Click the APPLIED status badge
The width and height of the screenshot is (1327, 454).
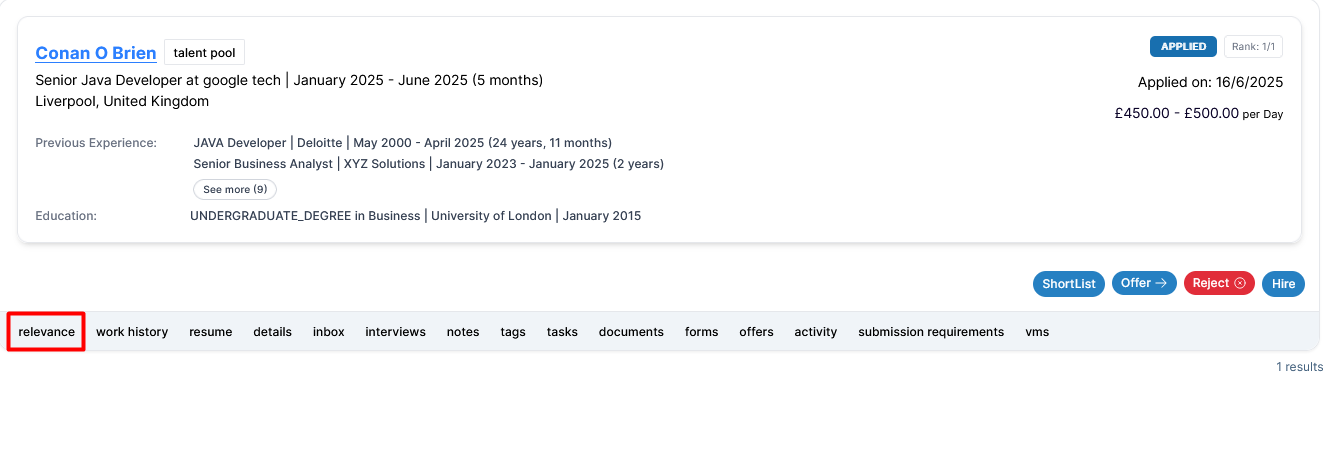click(x=1184, y=46)
